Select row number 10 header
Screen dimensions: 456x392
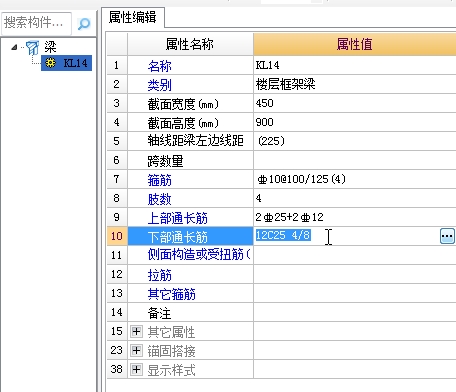click(x=117, y=236)
